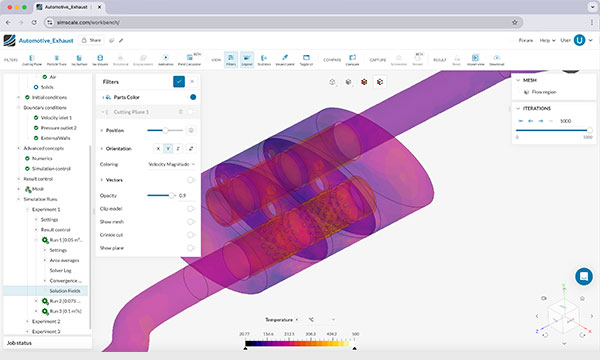Click the red solid cube render mode icon
The image size is (600, 360).
(364, 82)
